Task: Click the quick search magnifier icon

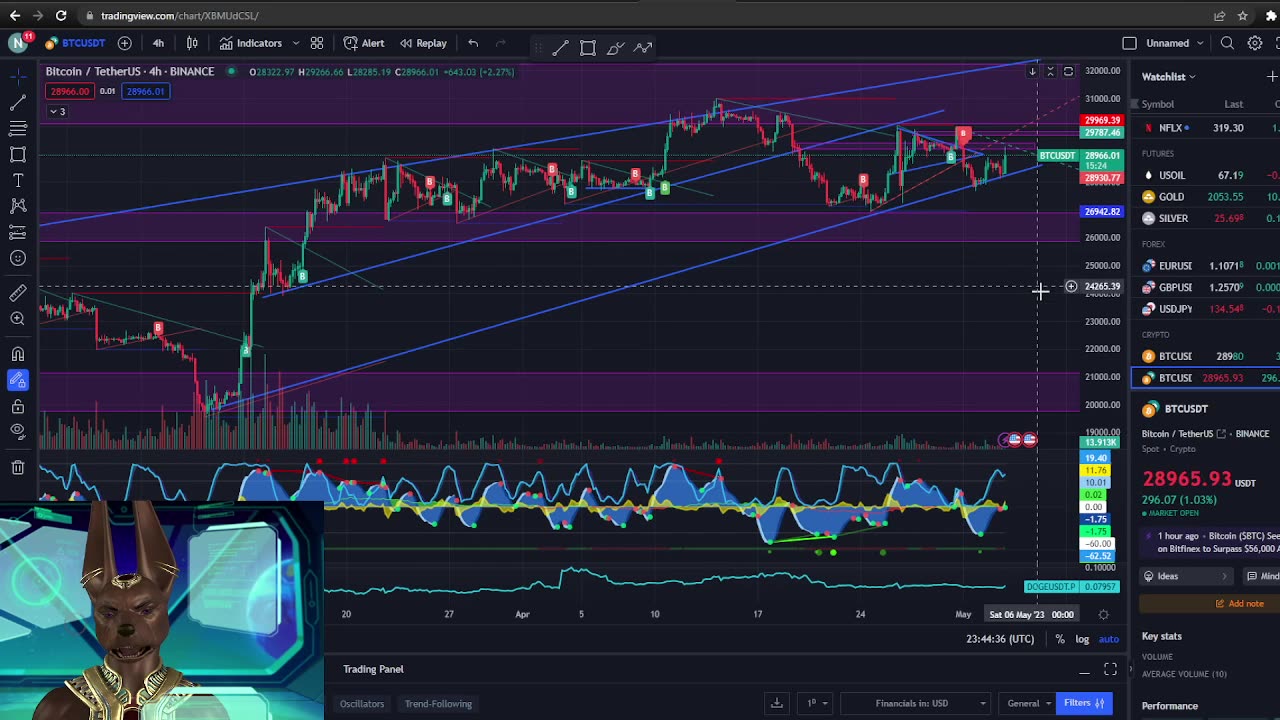Action: [1227, 43]
